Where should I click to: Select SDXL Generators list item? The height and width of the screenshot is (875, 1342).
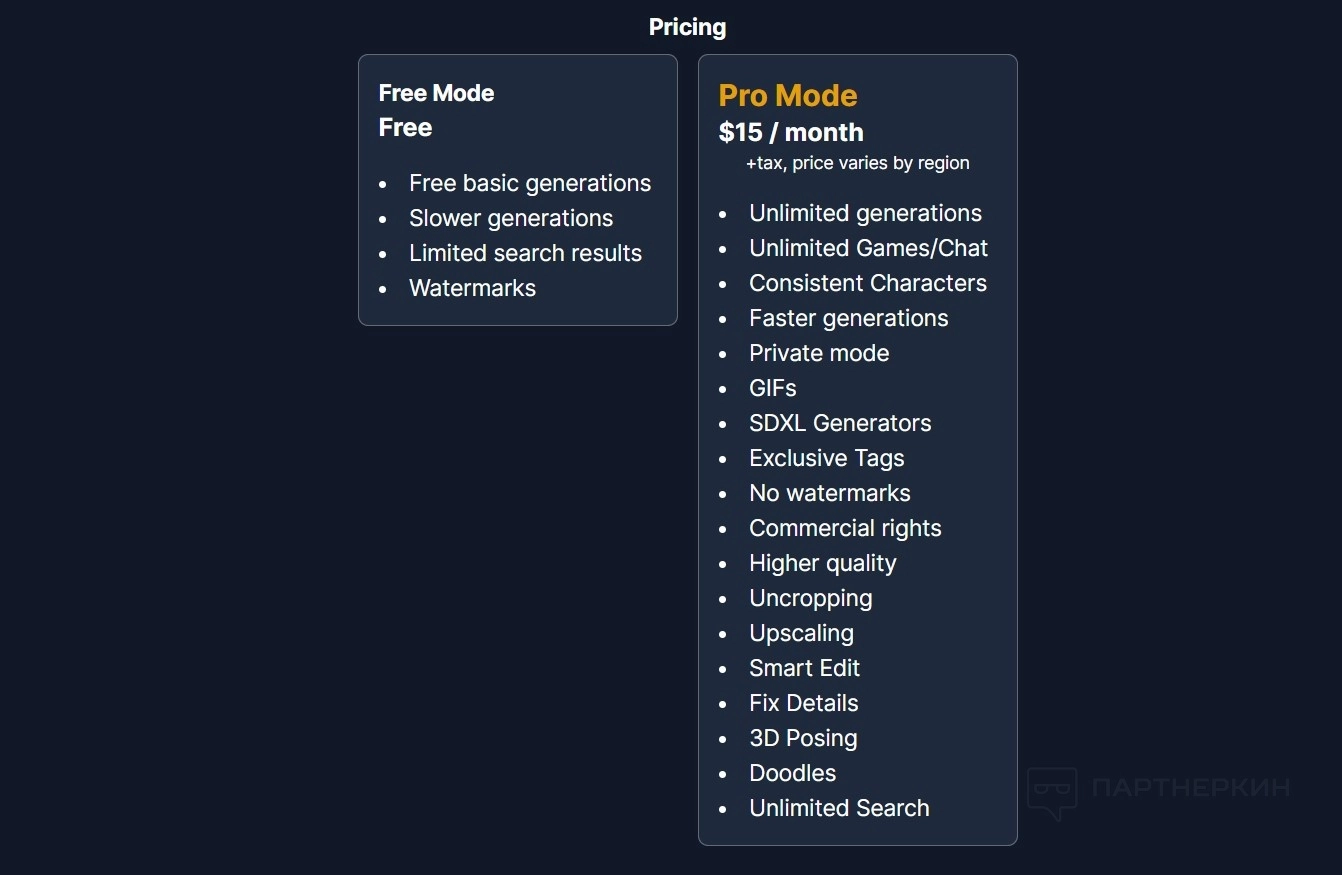pos(840,423)
